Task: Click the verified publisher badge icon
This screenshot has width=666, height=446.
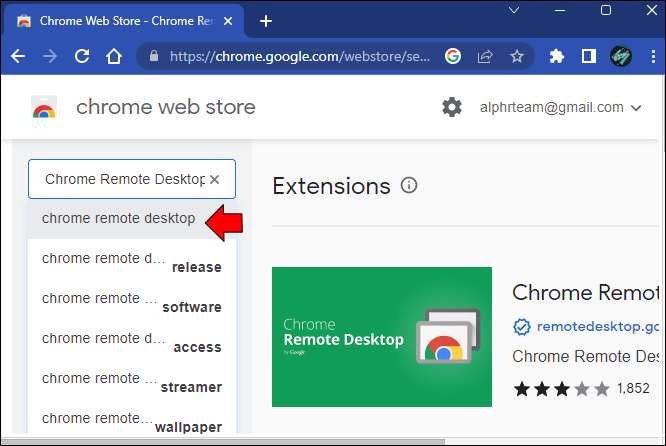Action: tap(522, 327)
